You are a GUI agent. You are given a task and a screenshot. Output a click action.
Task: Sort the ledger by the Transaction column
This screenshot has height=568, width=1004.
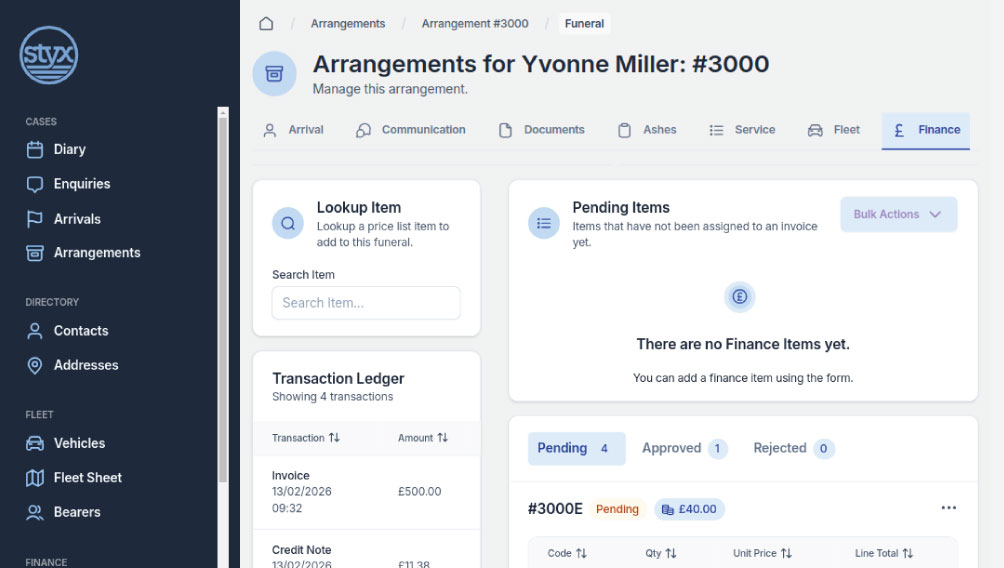point(306,438)
